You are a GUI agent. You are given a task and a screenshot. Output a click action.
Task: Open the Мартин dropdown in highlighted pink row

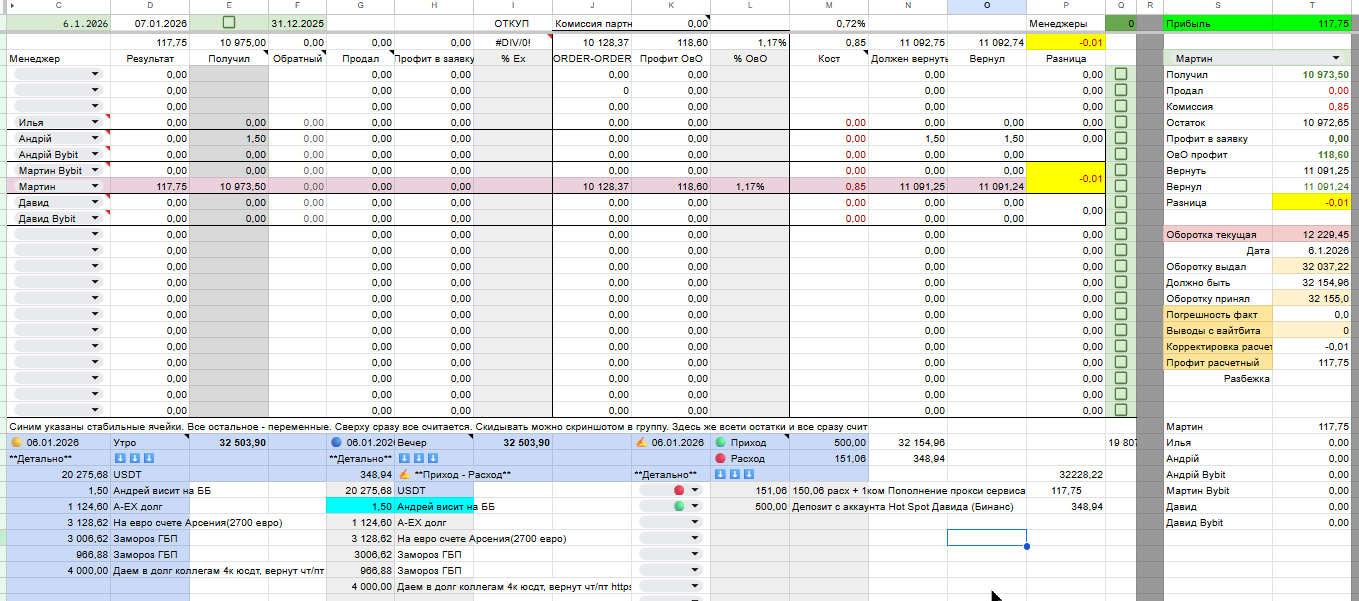pyautogui.click(x=95, y=186)
